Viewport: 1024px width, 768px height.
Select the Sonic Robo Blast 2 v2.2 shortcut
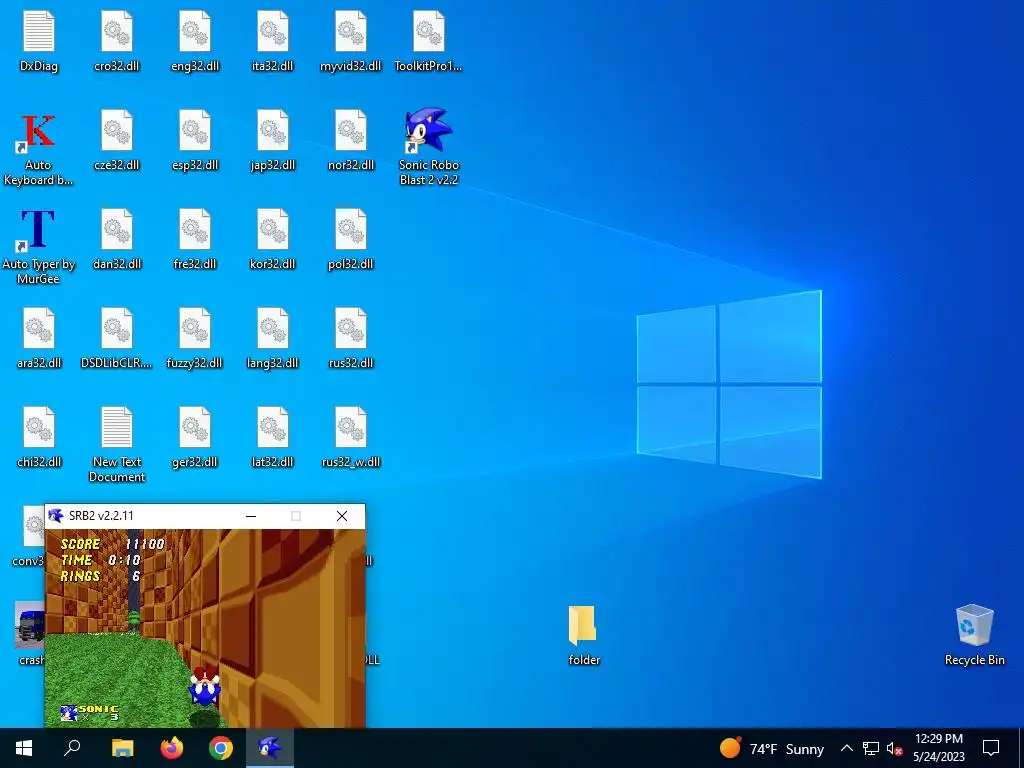tap(428, 131)
